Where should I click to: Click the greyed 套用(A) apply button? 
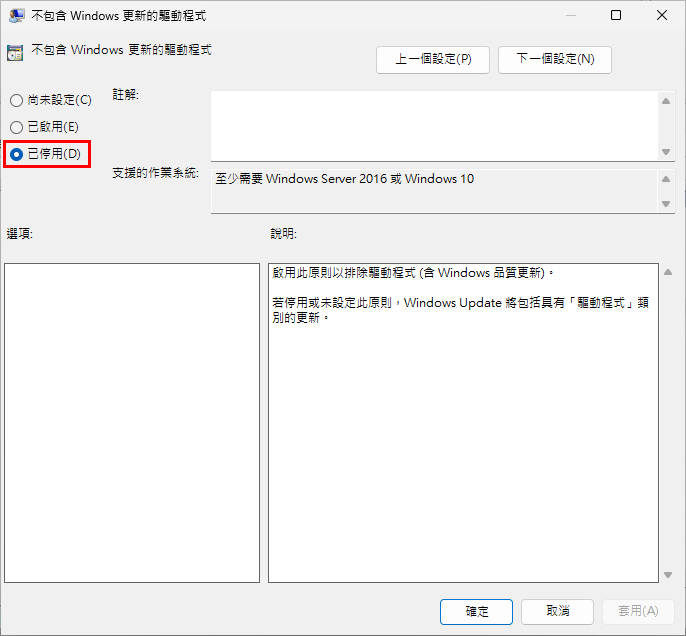click(638, 611)
